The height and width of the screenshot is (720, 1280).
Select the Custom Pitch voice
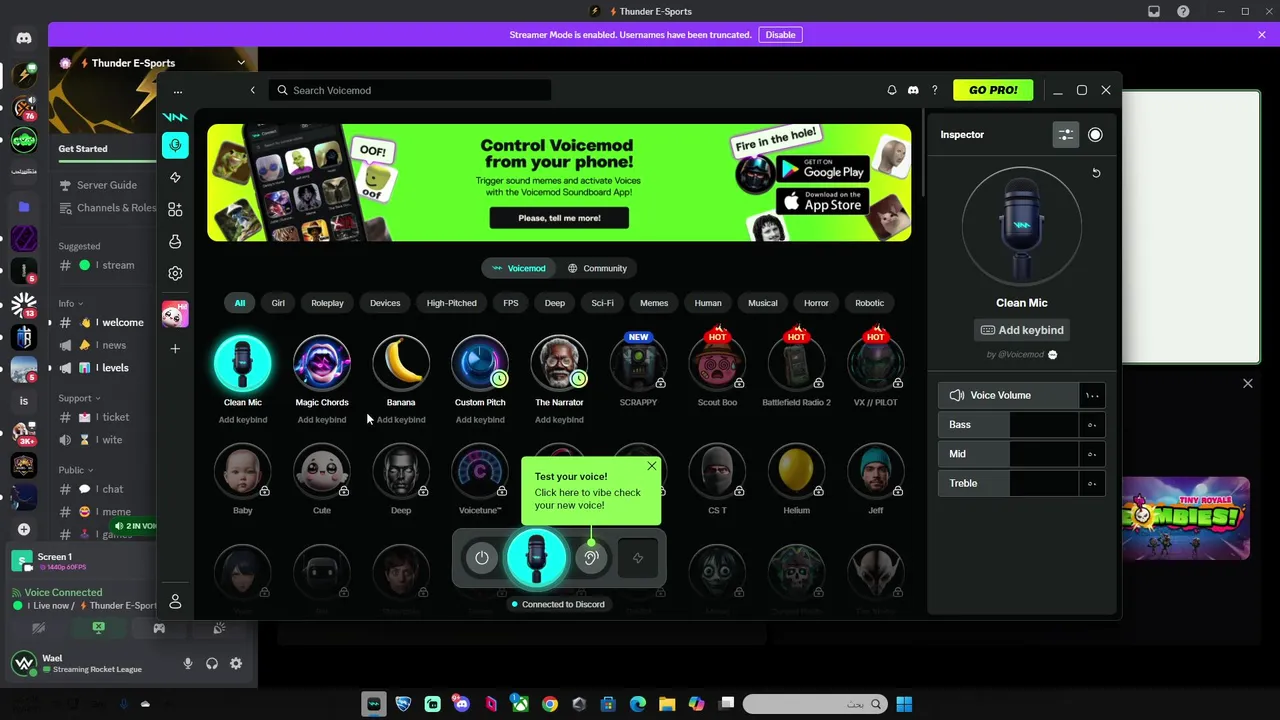point(480,363)
